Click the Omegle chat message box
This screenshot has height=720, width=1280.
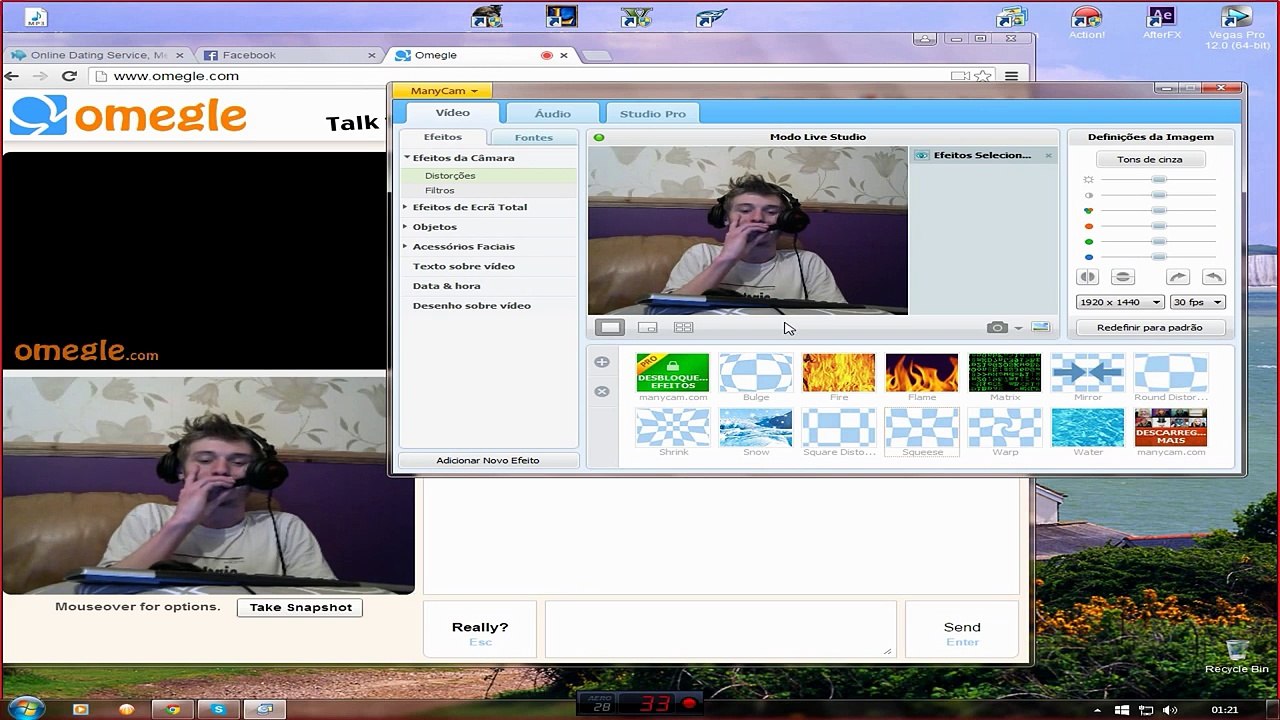pyautogui.click(x=720, y=629)
